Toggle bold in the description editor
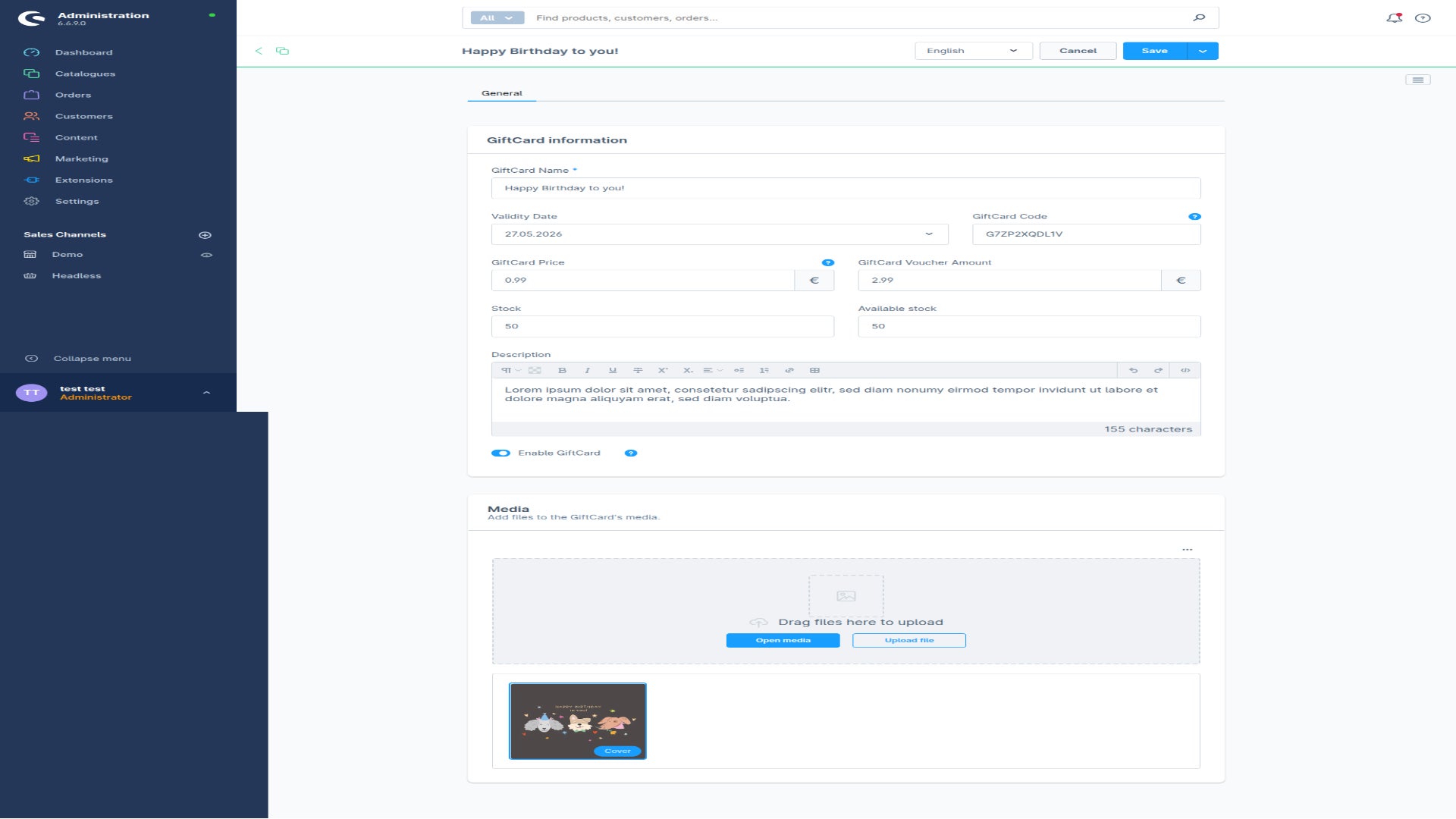The height and width of the screenshot is (819, 1456). click(562, 371)
